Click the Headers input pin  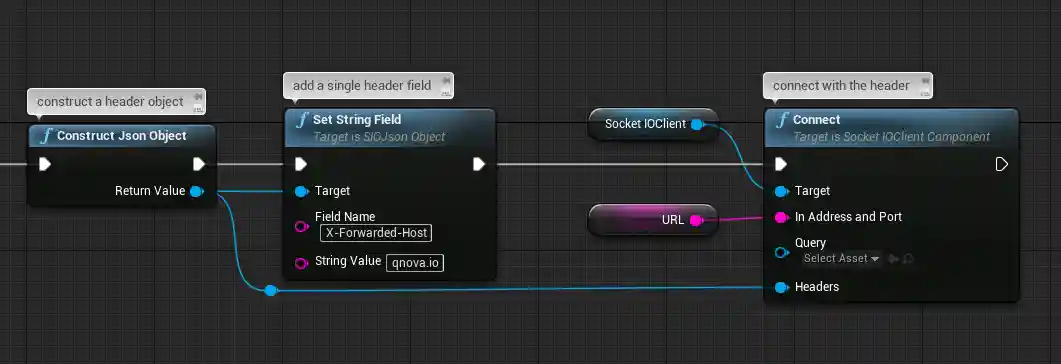pos(782,288)
